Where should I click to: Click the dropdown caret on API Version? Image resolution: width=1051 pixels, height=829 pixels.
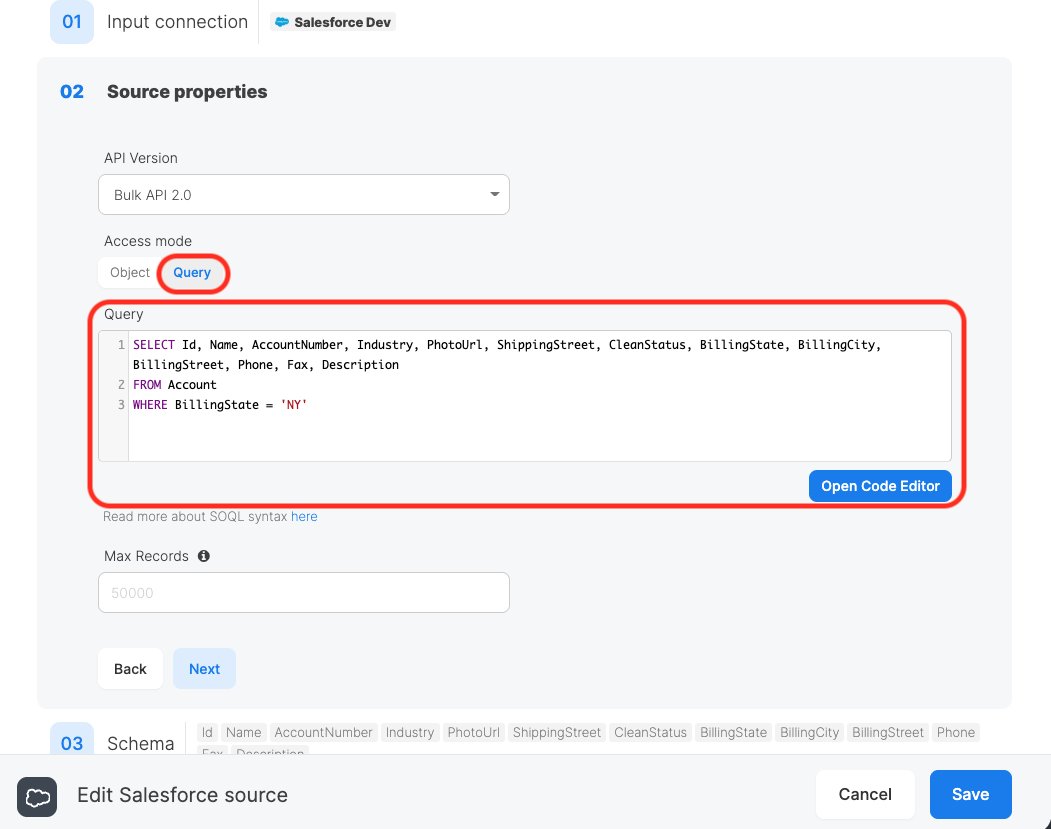coord(494,194)
